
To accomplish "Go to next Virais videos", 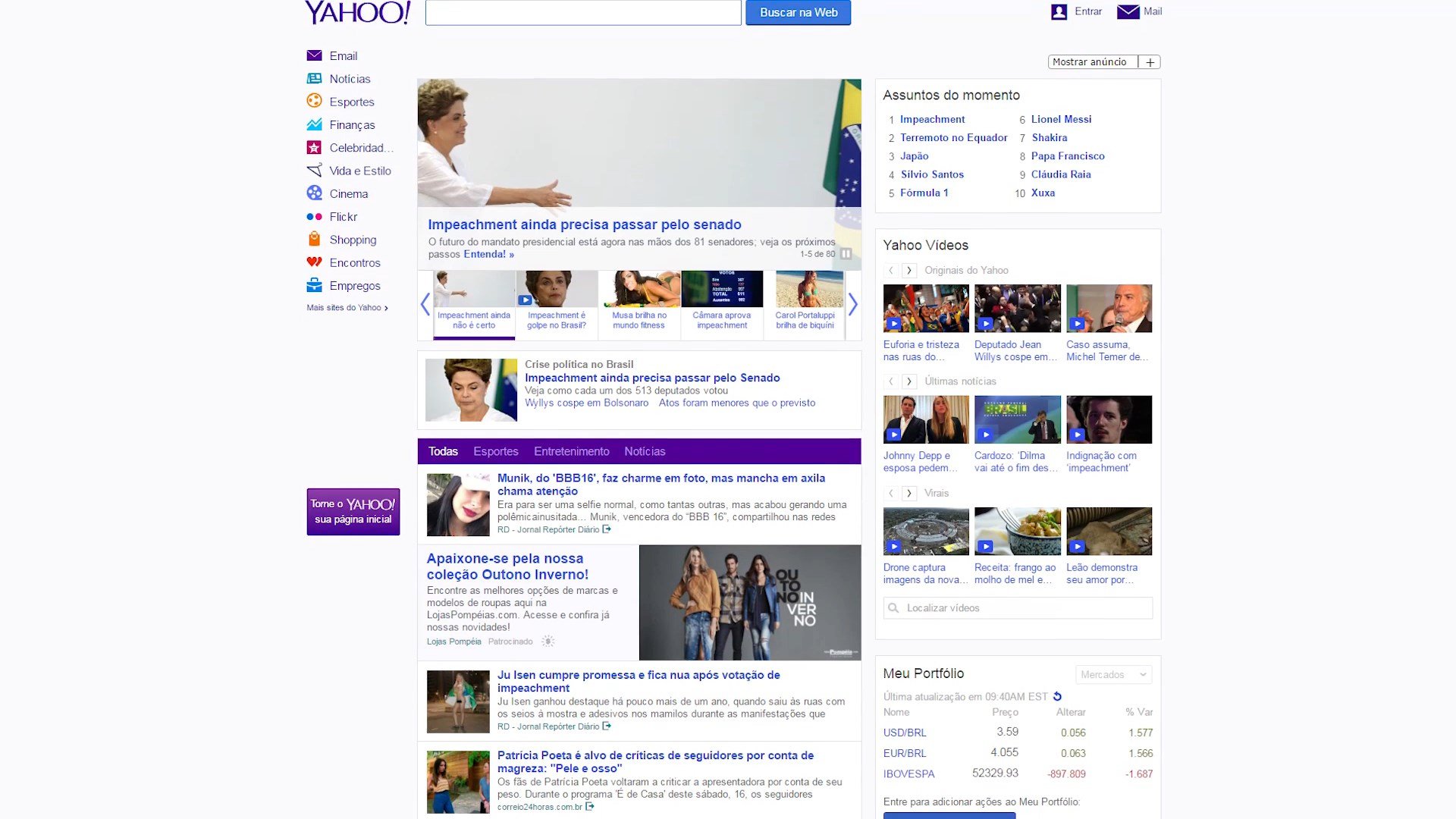I will point(908,493).
